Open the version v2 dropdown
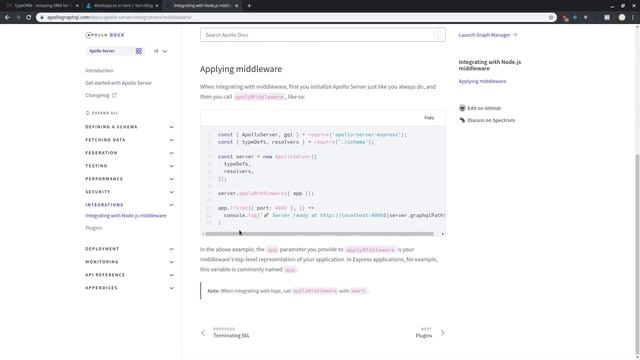This screenshot has width=640, height=360. coord(160,51)
